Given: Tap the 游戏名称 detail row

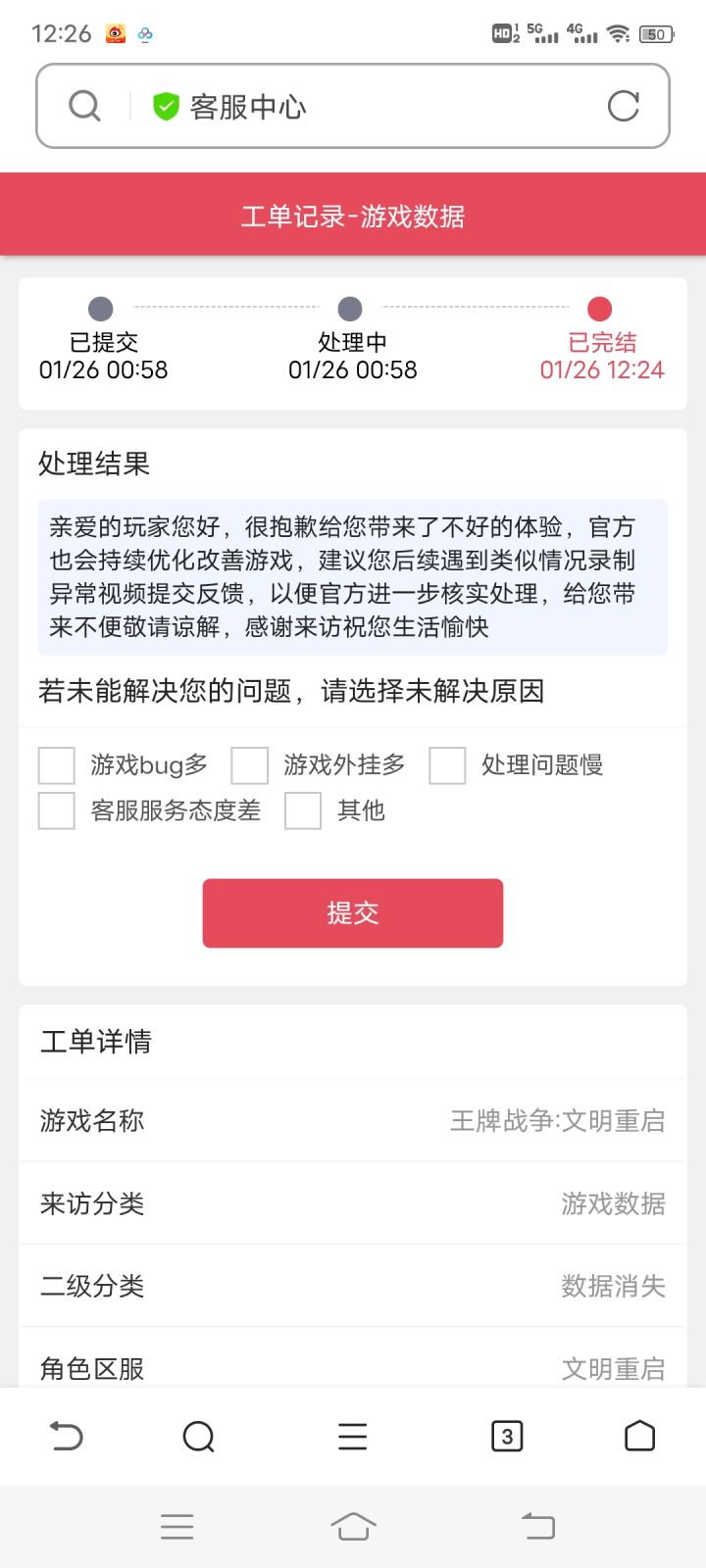Looking at the screenshot, I should (353, 1120).
